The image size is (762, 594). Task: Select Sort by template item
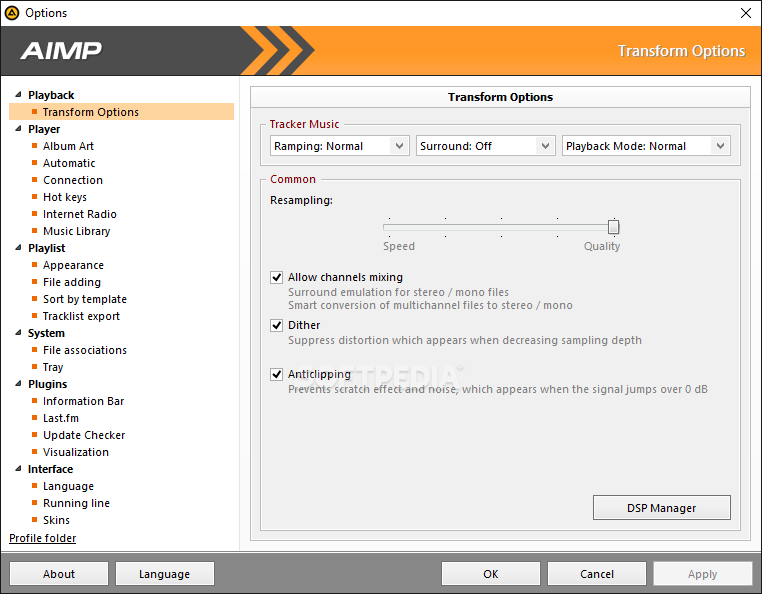[85, 299]
